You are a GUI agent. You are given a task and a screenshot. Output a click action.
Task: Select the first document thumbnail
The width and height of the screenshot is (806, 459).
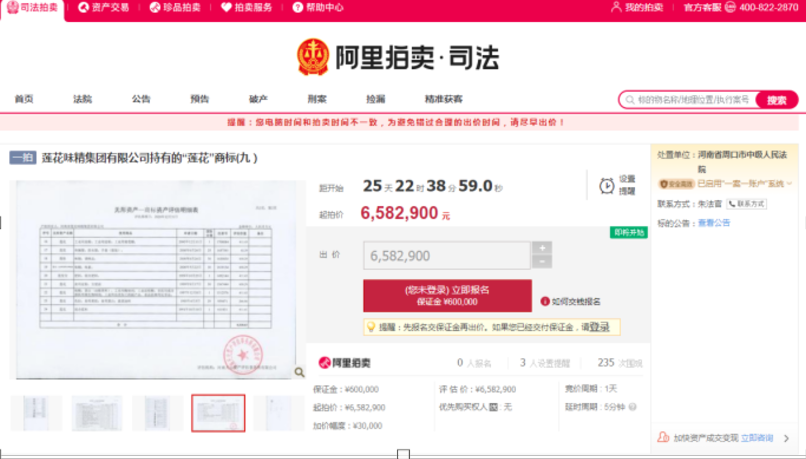pyautogui.click(x=36, y=413)
